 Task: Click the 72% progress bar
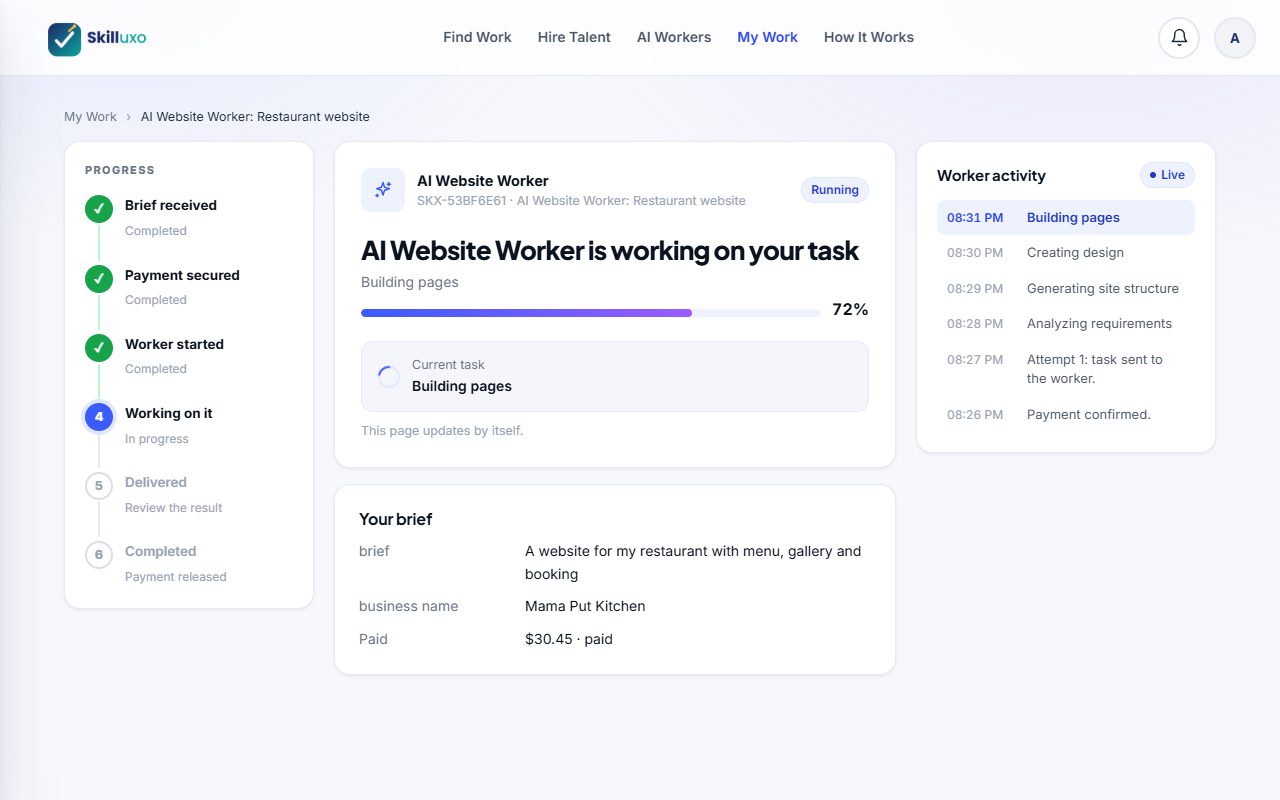point(590,313)
